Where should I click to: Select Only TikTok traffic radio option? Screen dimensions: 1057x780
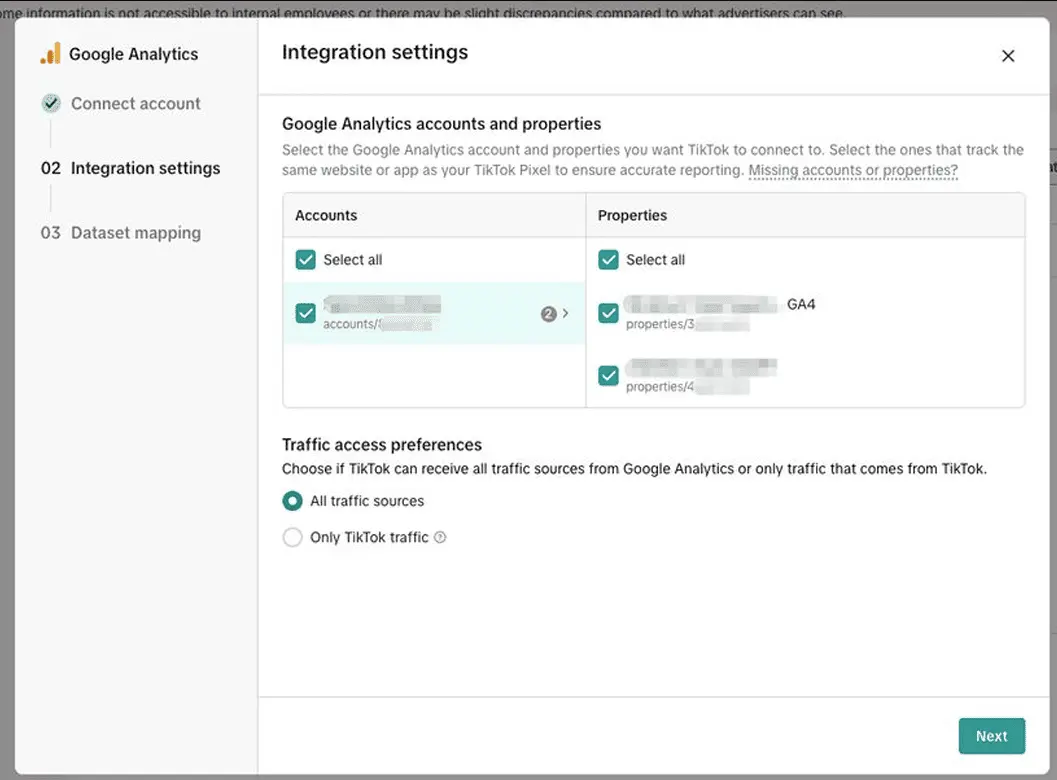tap(292, 537)
